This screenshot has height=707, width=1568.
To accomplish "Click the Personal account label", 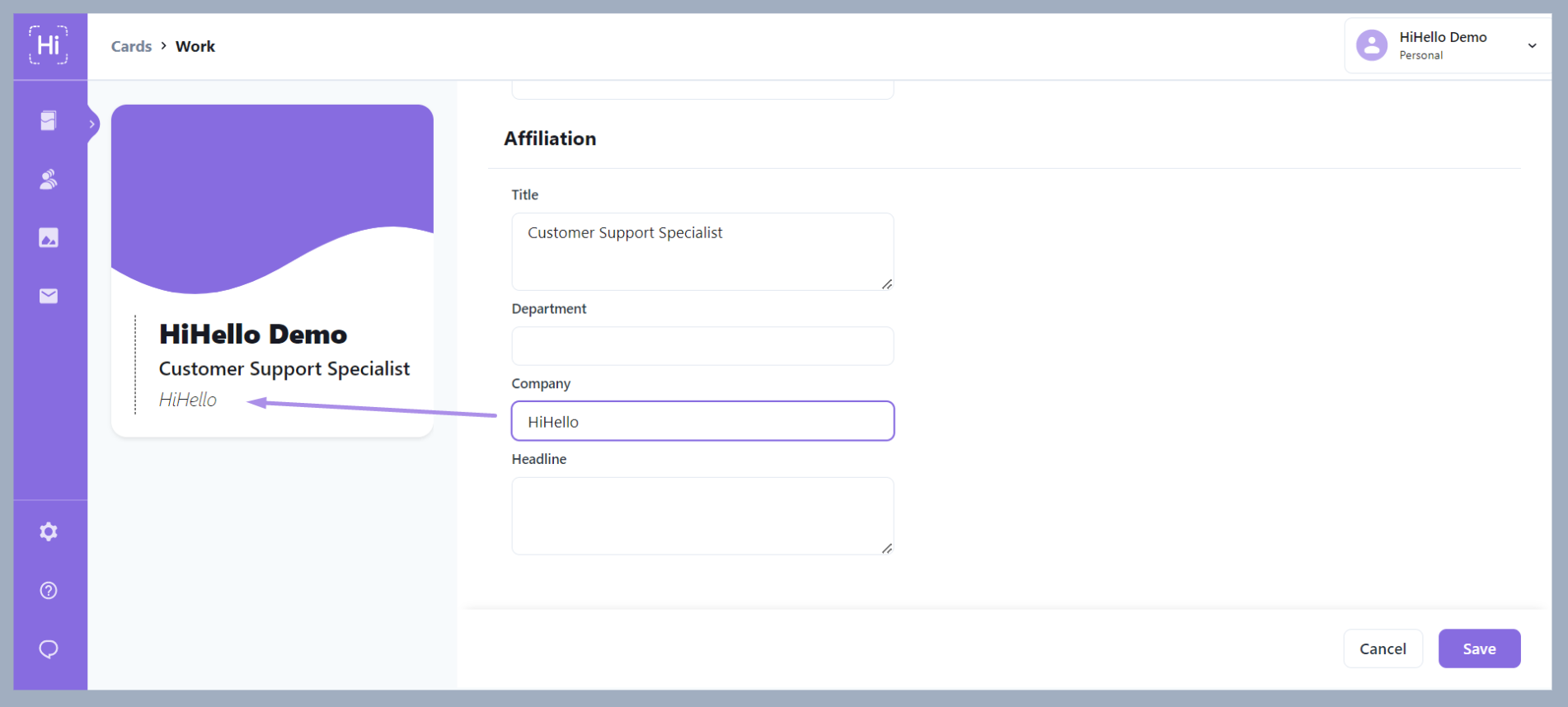I will click(x=1421, y=55).
